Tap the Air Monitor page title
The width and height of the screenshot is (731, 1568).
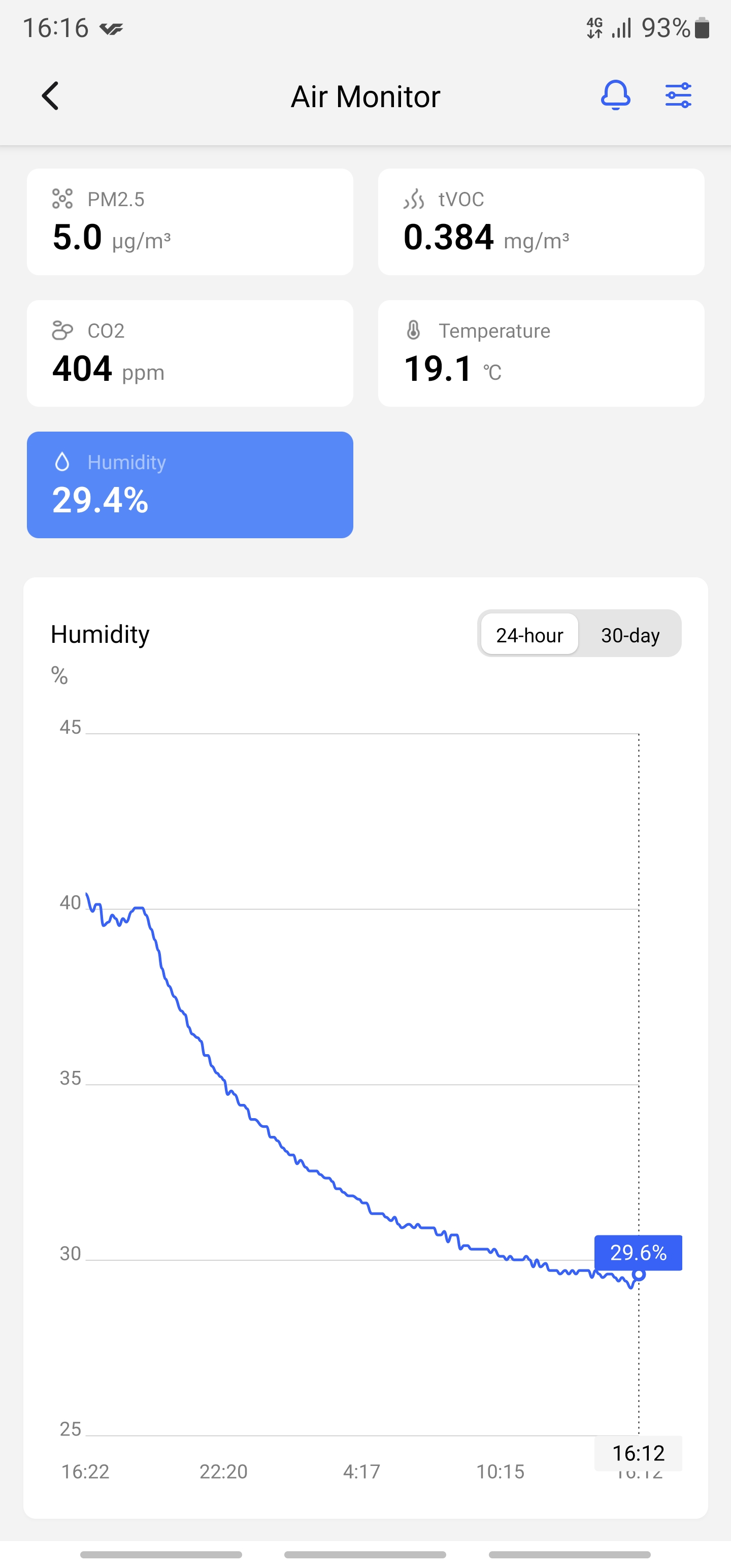365,97
